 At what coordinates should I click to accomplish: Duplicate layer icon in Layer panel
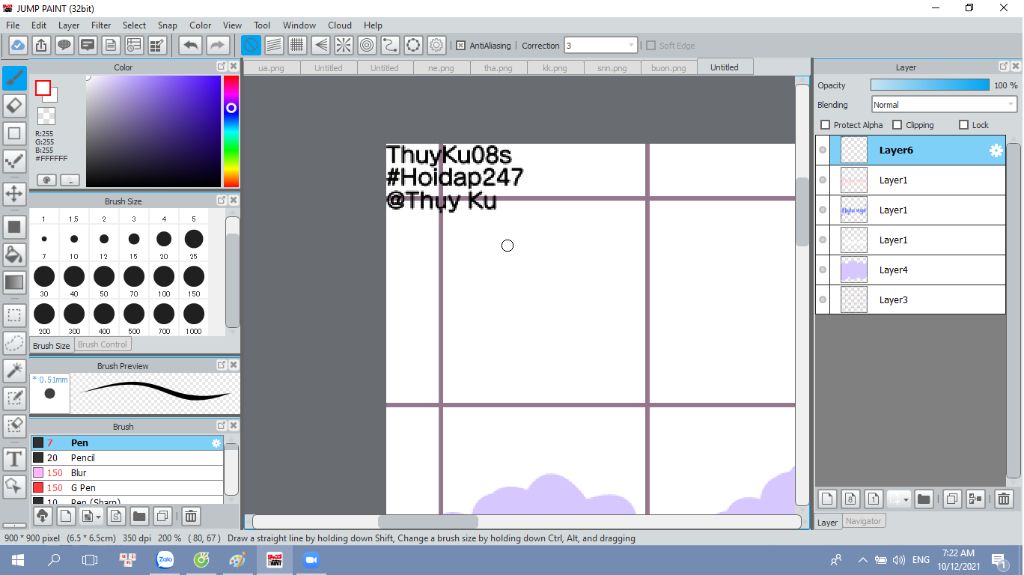click(952, 499)
